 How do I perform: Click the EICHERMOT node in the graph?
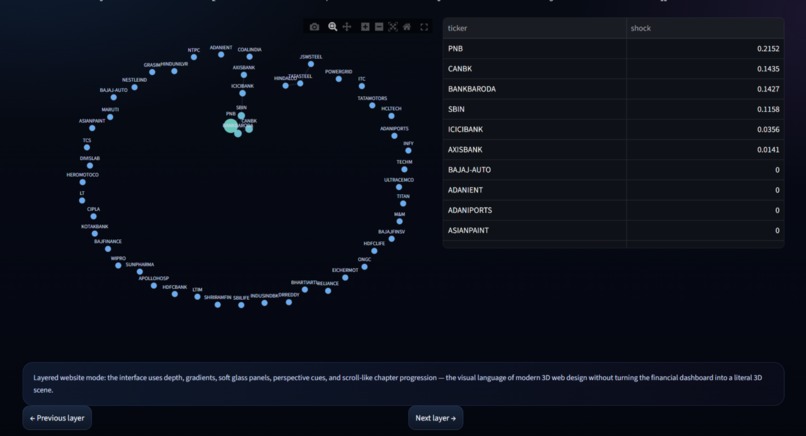point(345,278)
